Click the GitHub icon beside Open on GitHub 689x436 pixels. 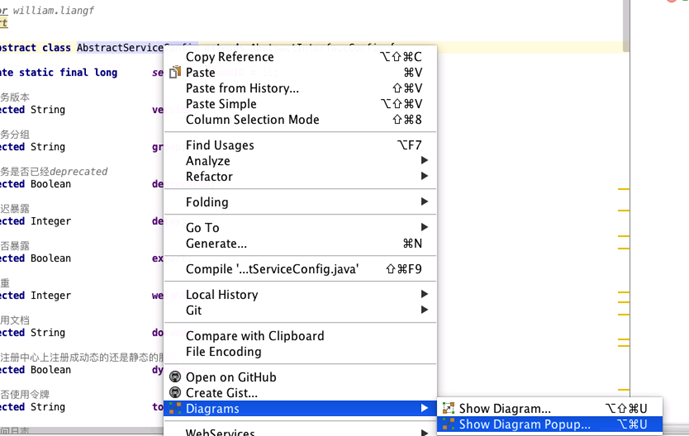(x=175, y=377)
